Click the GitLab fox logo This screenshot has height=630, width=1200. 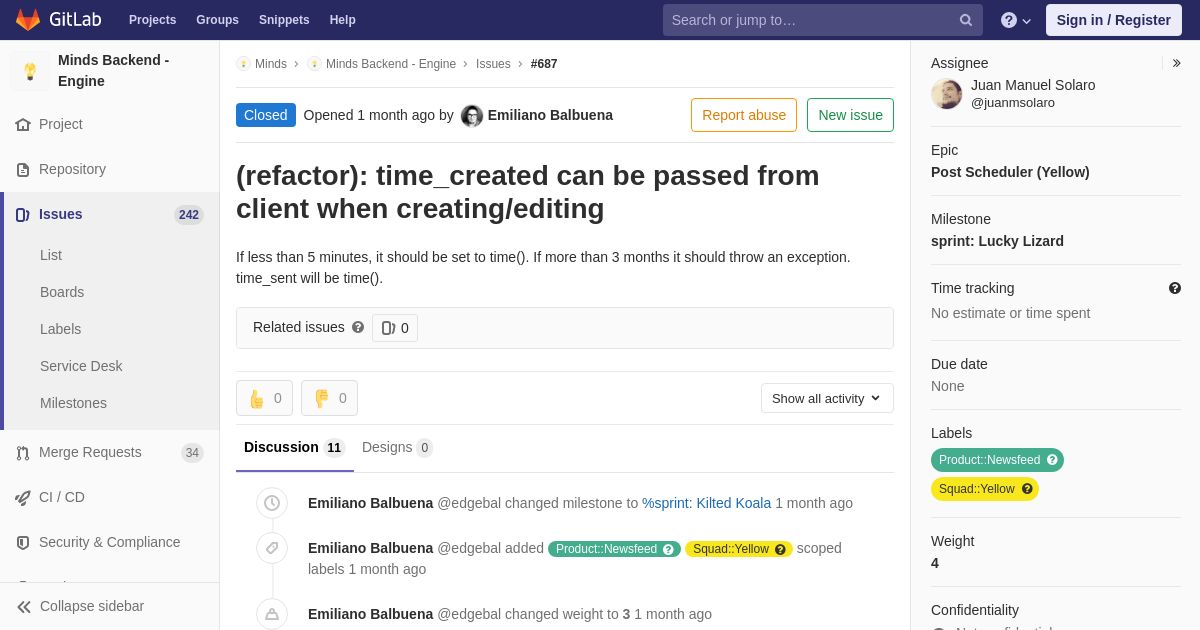click(28, 20)
